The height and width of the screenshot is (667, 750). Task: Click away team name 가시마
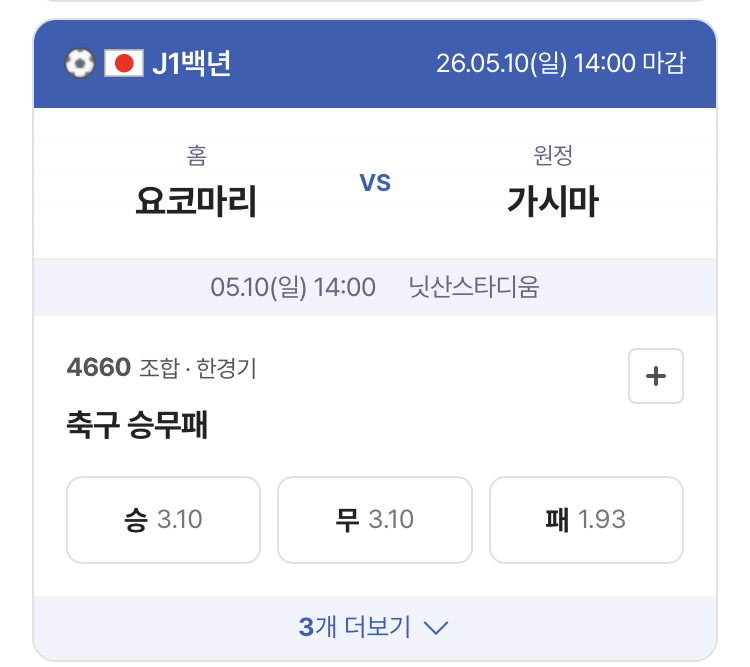(552, 201)
